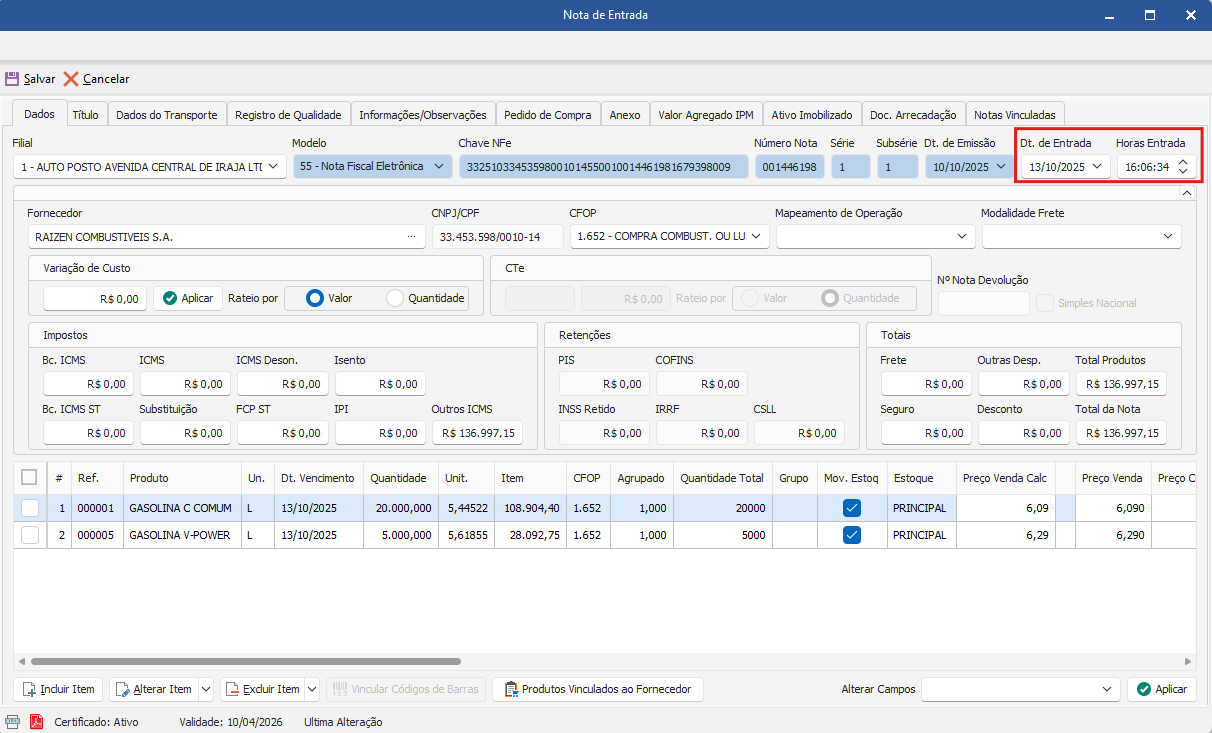Image resolution: width=1212 pixels, height=733 pixels.
Task: Switch to the Dados do Transporte tab
Action: point(166,115)
